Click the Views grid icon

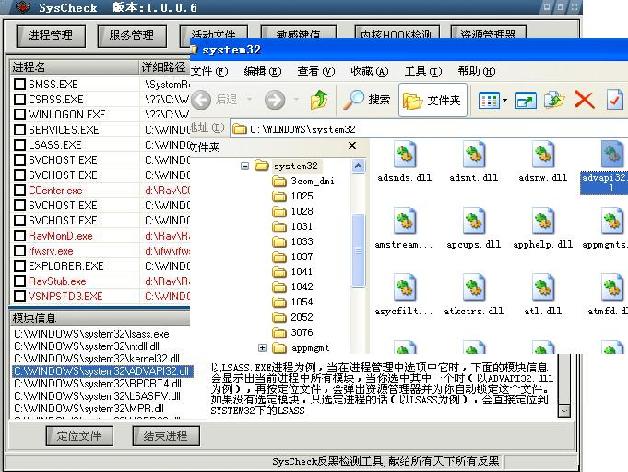pos(489,101)
